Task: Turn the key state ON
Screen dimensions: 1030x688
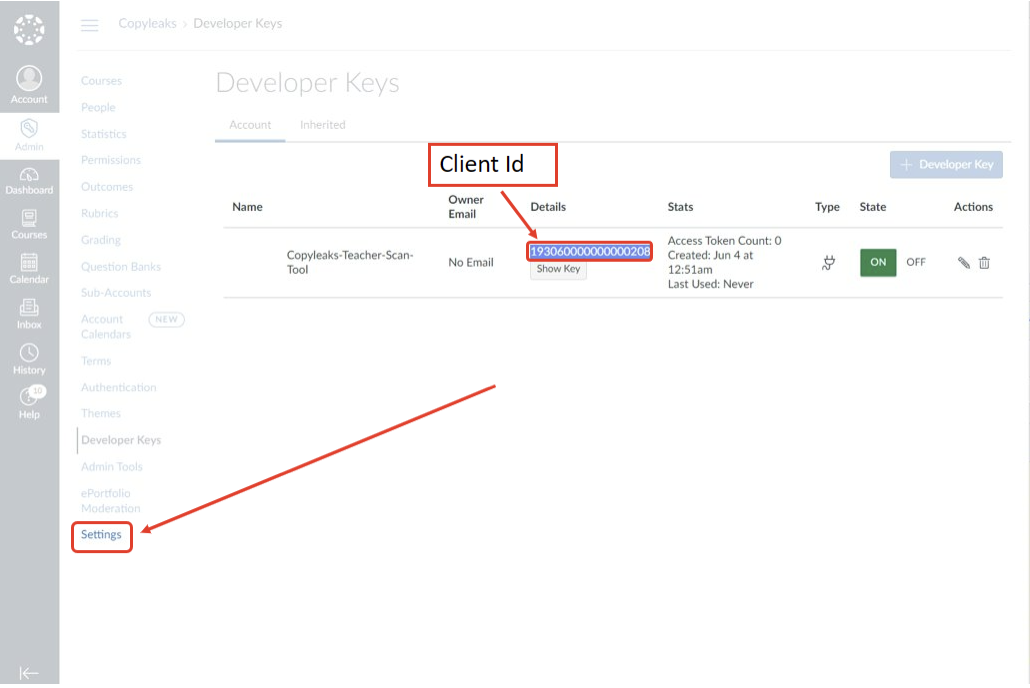Action: pos(878,262)
